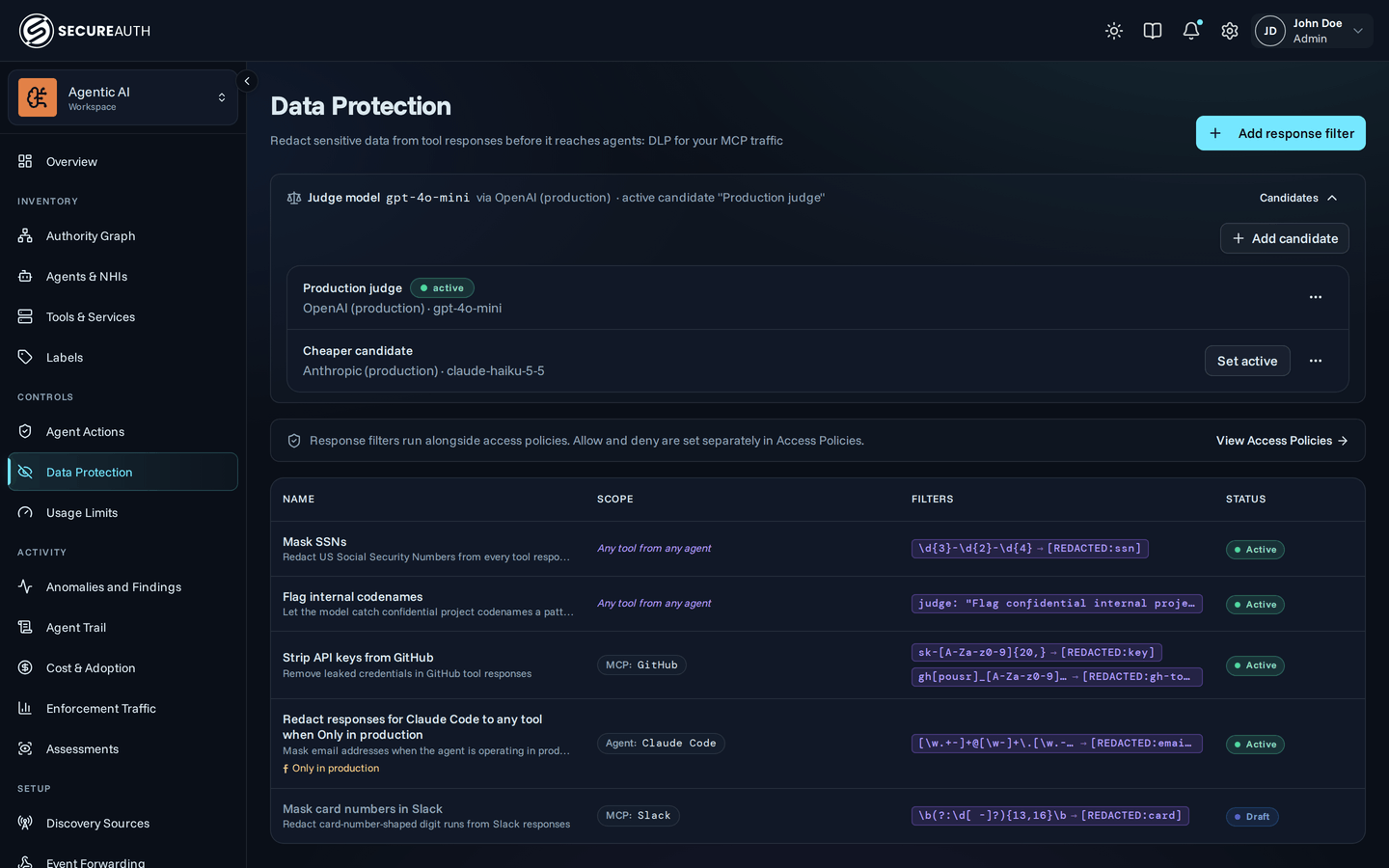Screen dimensions: 1389x868
Task: Set the Cheaper candidate as active
Action: point(1247,361)
